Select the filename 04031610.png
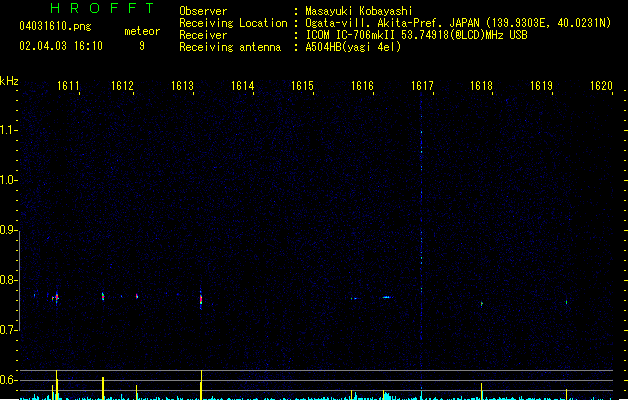Image resolution: width=629 pixels, height=400 pixels. coord(55,26)
